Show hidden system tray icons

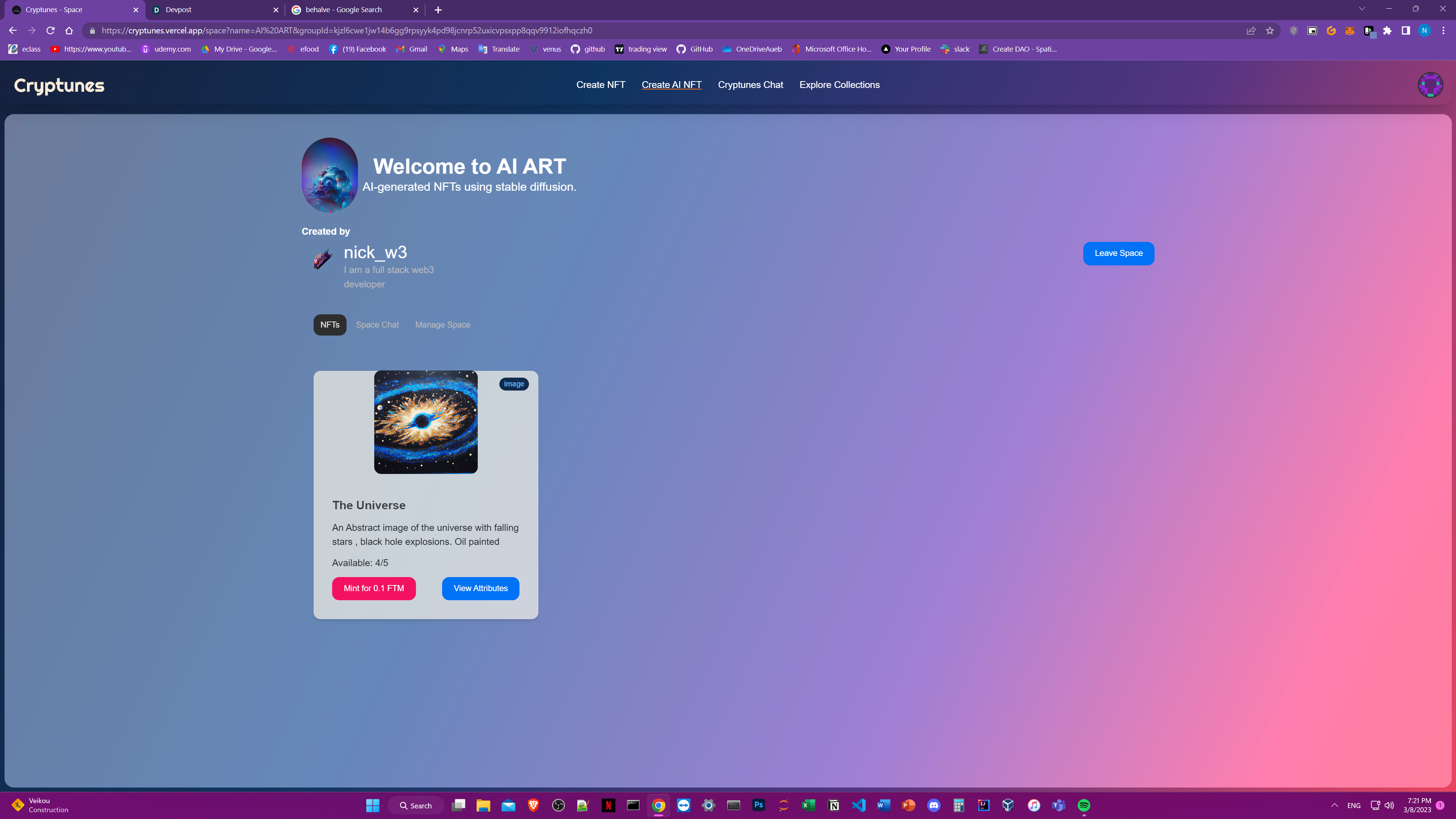[1335, 805]
